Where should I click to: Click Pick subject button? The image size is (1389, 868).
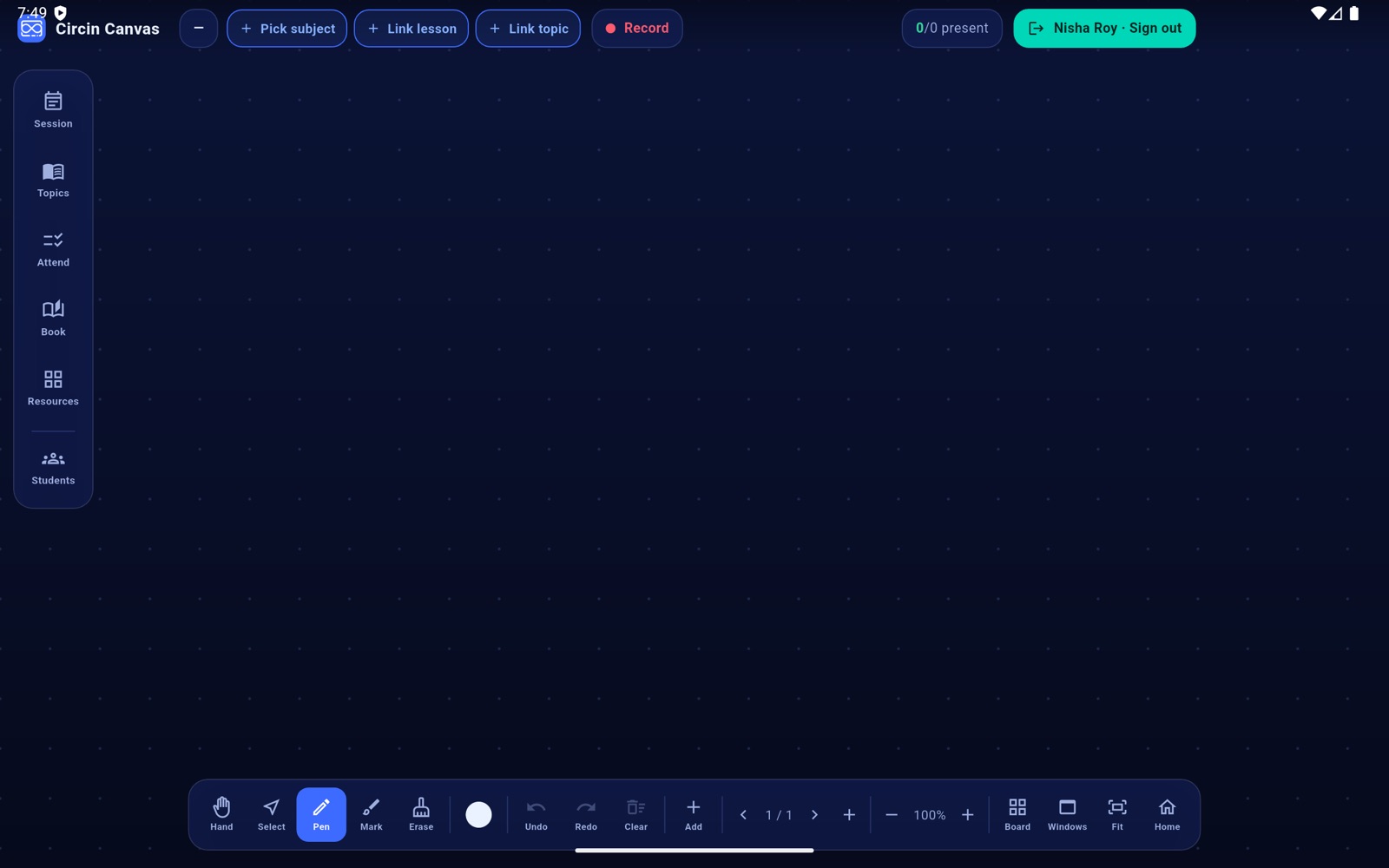(287, 29)
